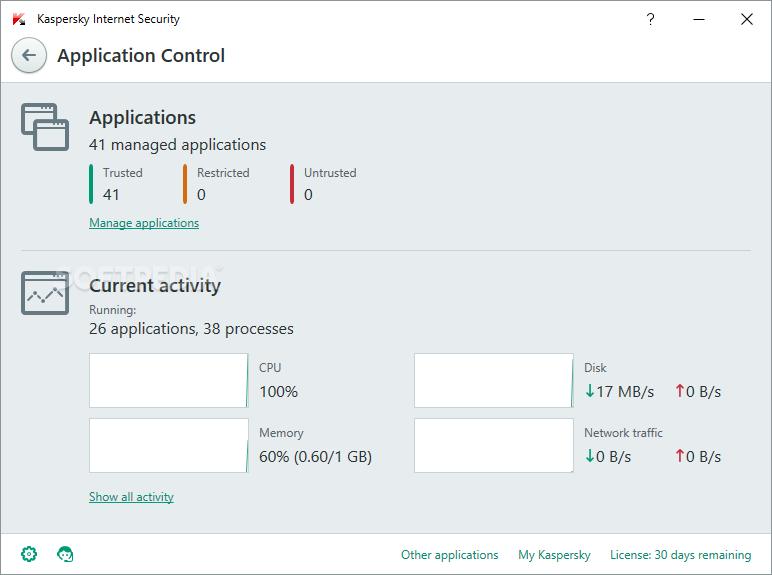772x575 pixels.
Task: Click the 26 applications, 38 processes text
Action: tap(191, 329)
